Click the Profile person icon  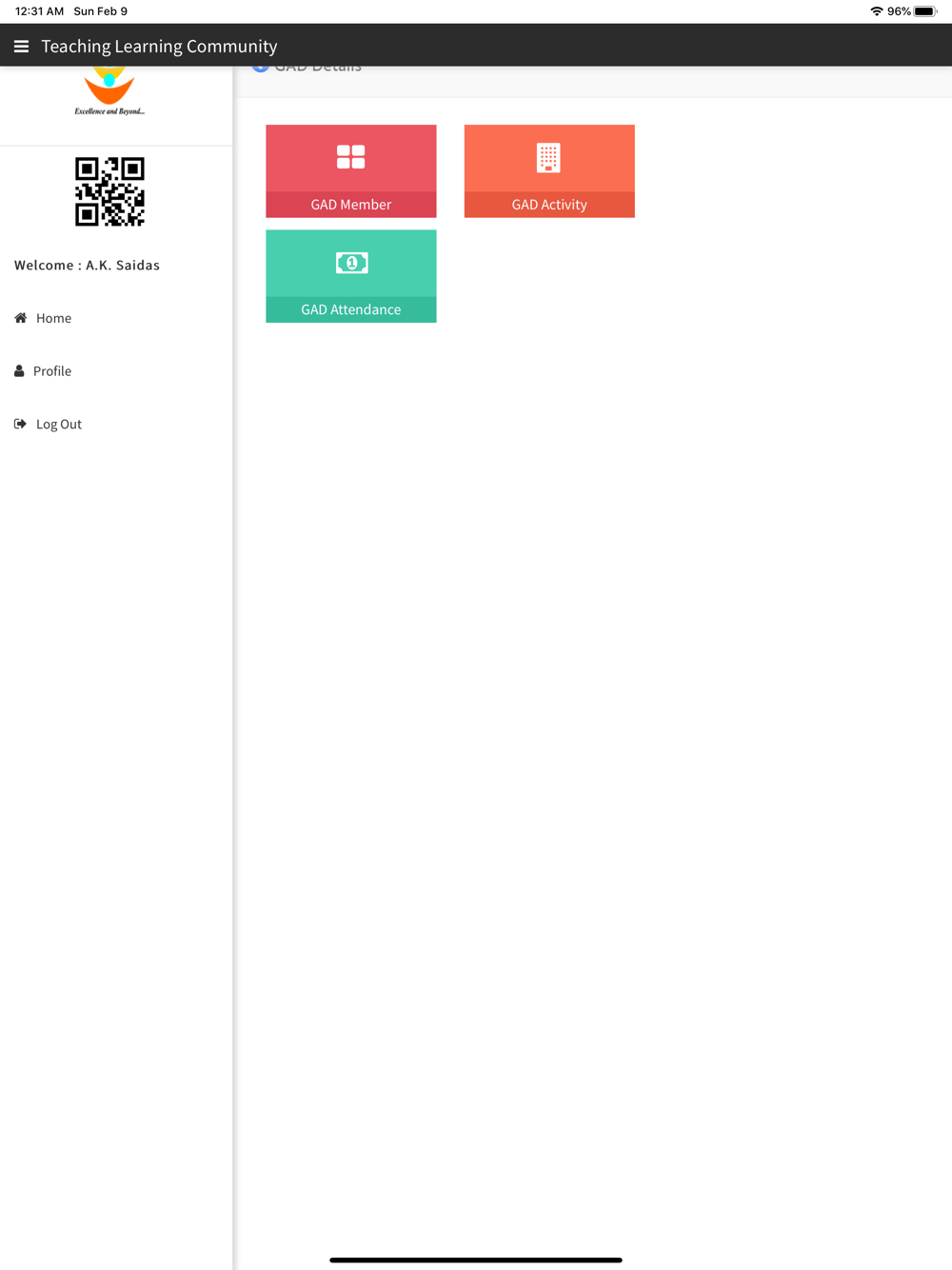click(19, 371)
